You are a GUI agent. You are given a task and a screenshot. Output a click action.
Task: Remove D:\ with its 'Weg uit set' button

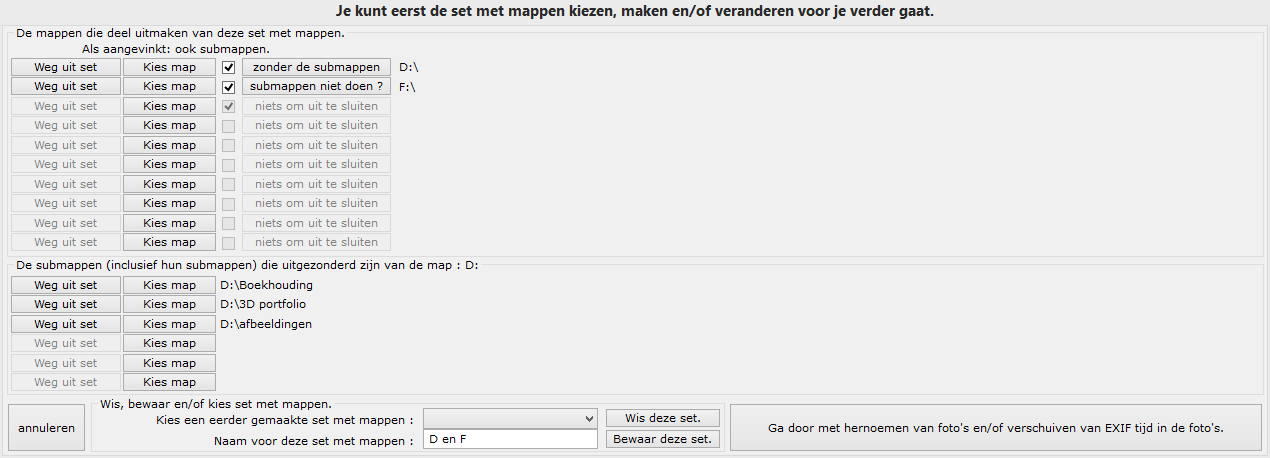[x=66, y=67]
